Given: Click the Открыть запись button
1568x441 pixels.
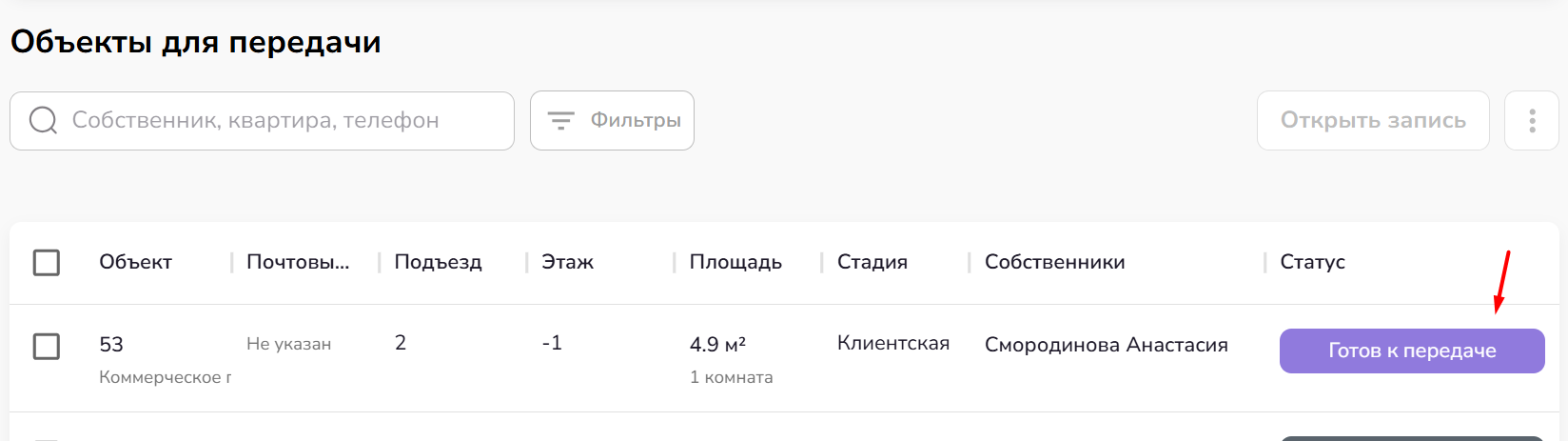Looking at the screenshot, I should point(1372,121).
